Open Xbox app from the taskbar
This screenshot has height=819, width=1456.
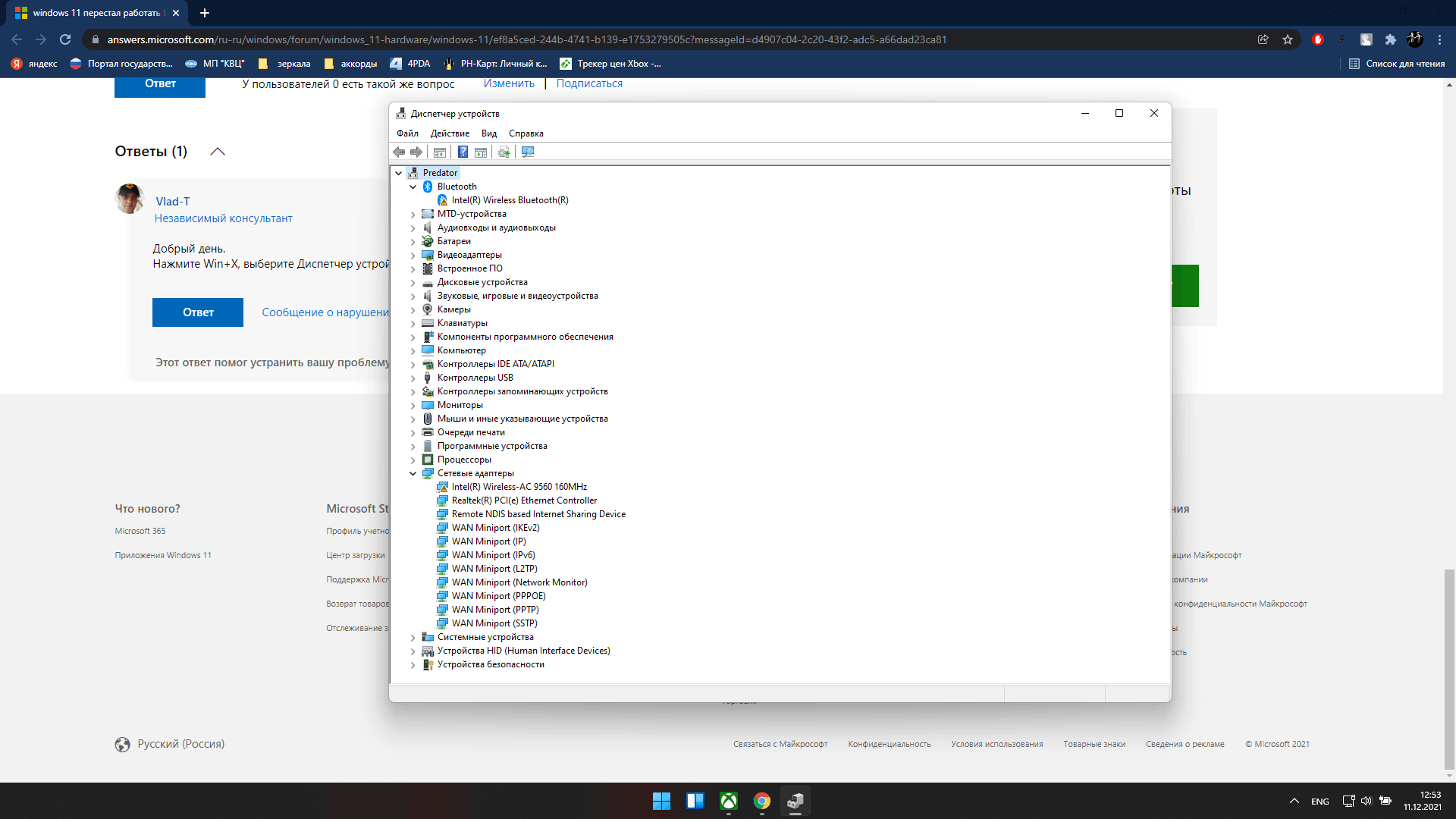click(729, 801)
